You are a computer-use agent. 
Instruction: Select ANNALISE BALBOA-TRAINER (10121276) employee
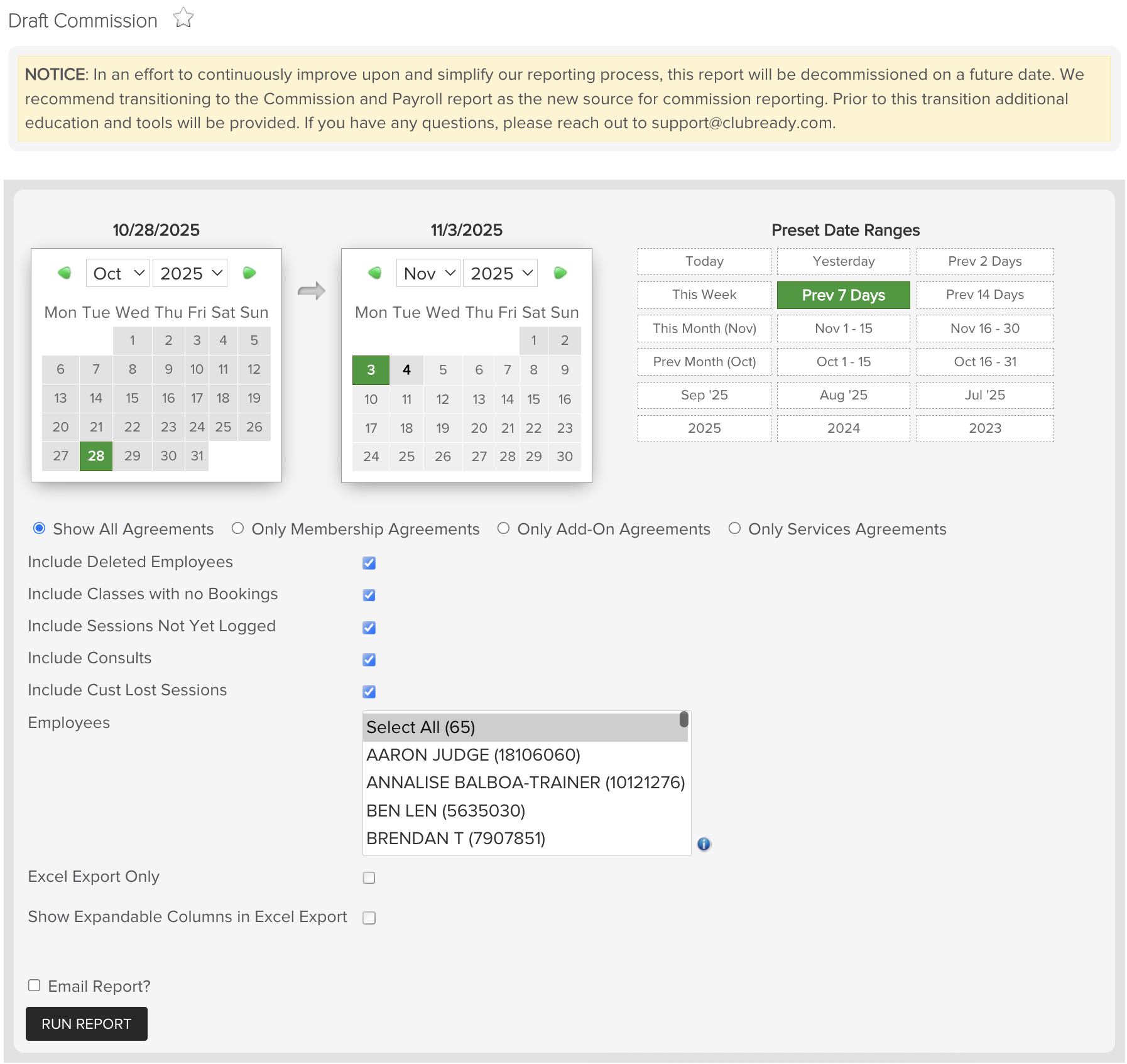pyautogui.click(x=526, y=783)
